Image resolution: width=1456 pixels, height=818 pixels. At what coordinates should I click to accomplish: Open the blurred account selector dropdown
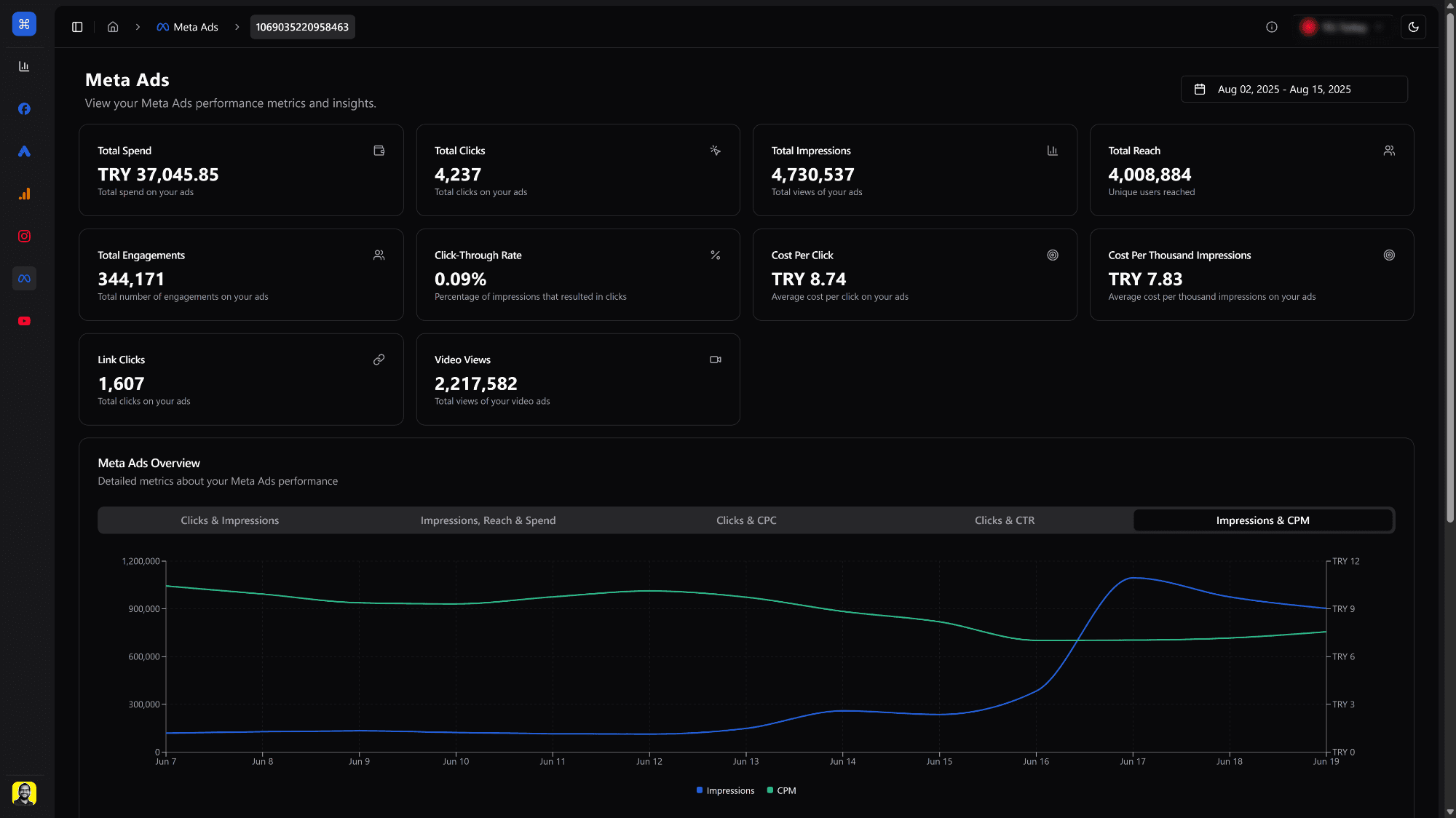point(1342,27)
